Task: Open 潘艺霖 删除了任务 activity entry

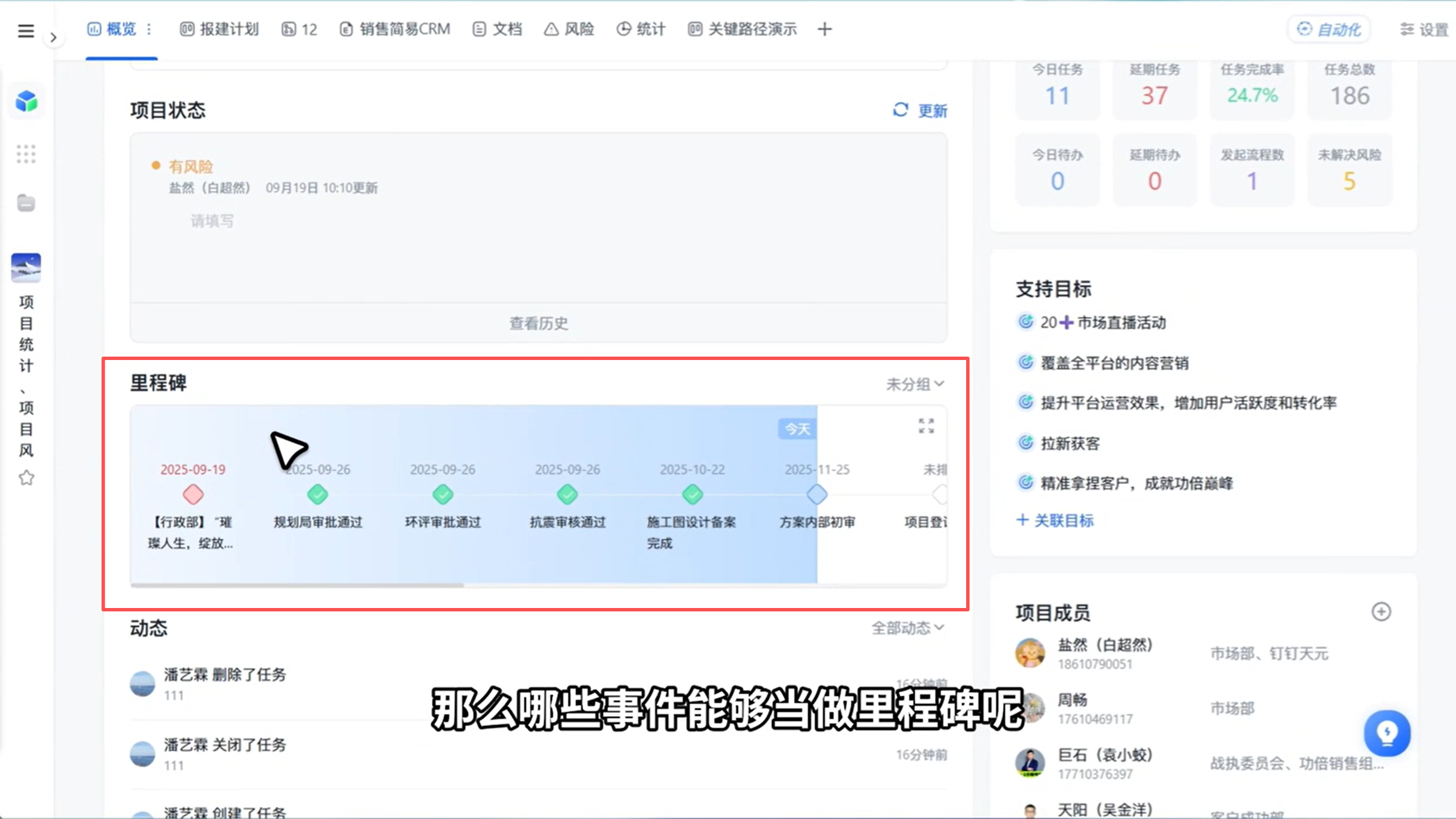Action: (x=538, y=684)
